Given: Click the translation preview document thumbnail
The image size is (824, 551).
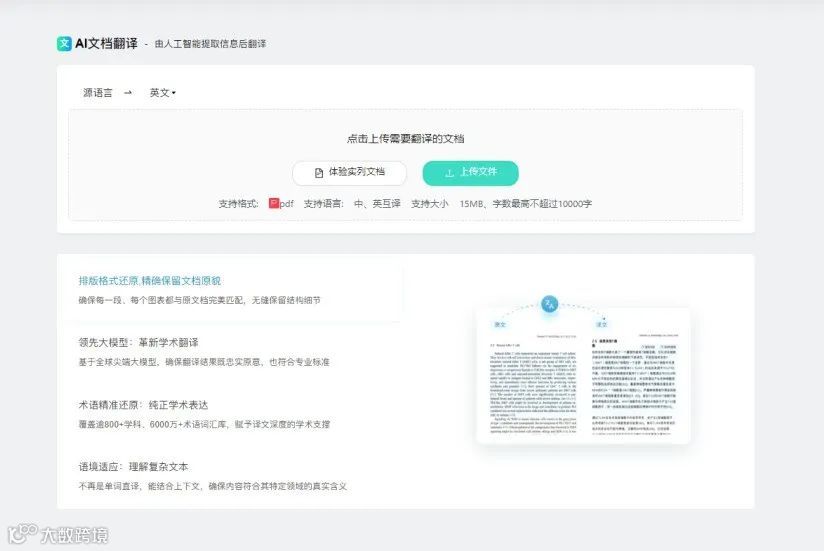Looking at the screenshot, I should point(583,376).
